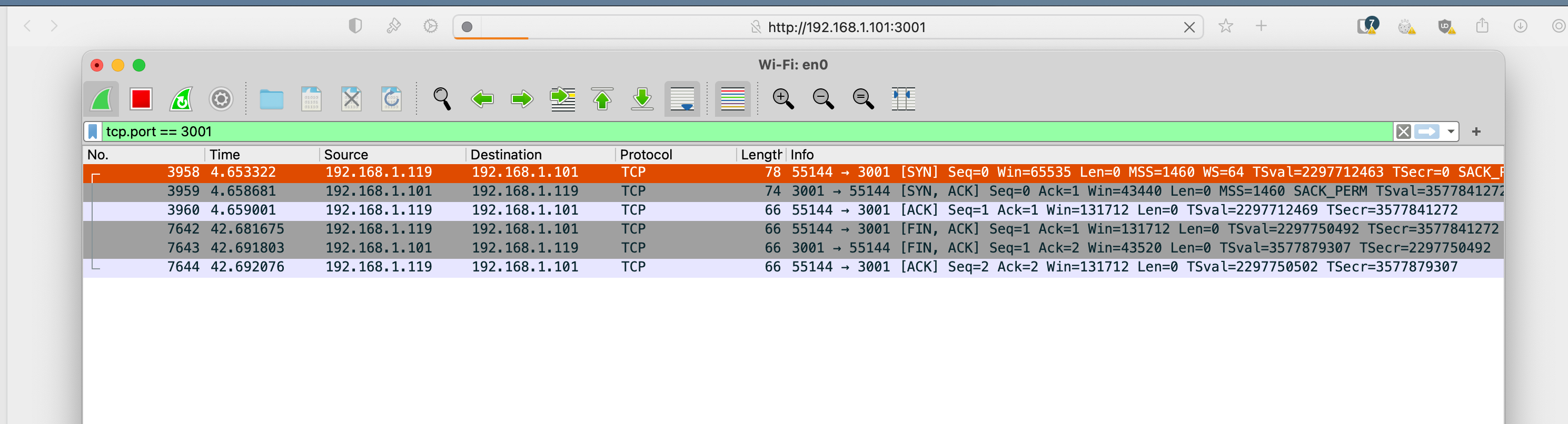Sort packets by Time column header
Viewport: 1568px width, 424px height.
[x=225, y=155]
